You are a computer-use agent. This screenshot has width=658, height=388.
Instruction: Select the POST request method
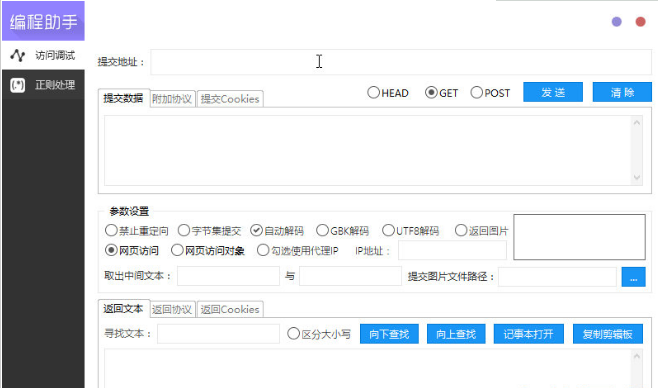click(490, 93)
